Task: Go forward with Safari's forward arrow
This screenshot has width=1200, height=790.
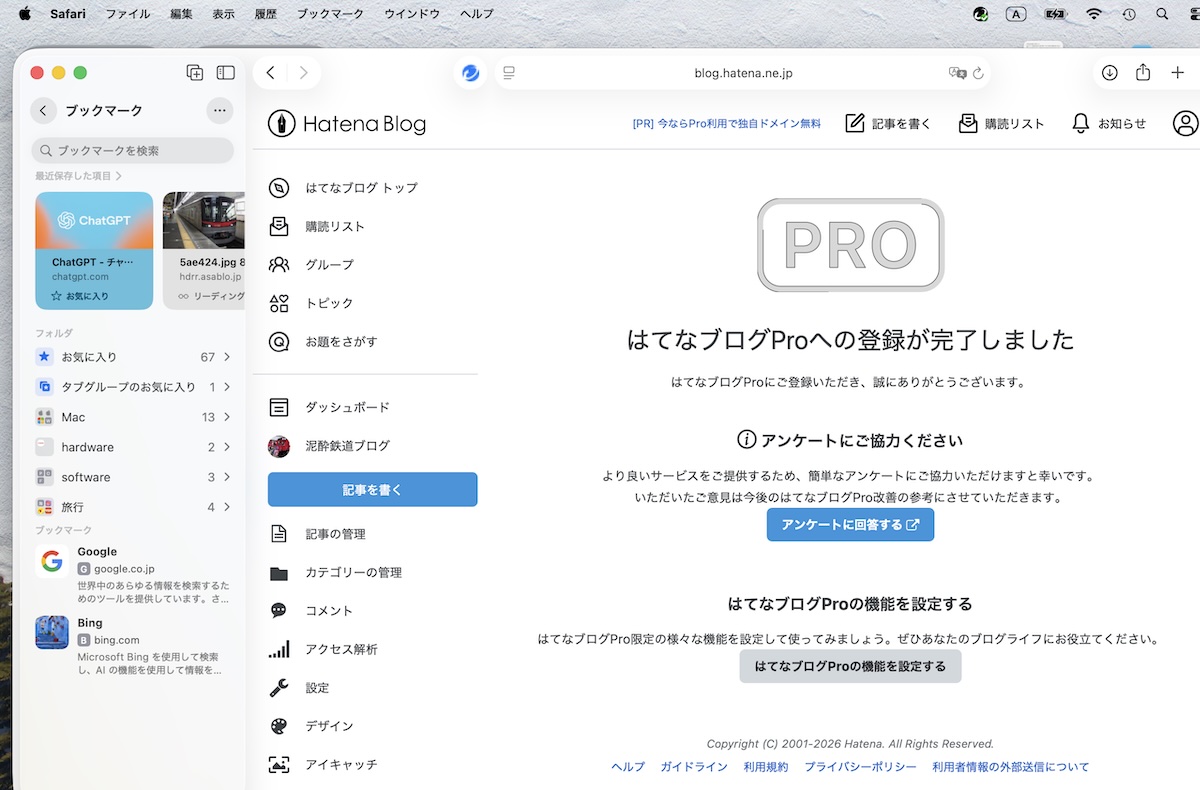Action: coord(303,73)
